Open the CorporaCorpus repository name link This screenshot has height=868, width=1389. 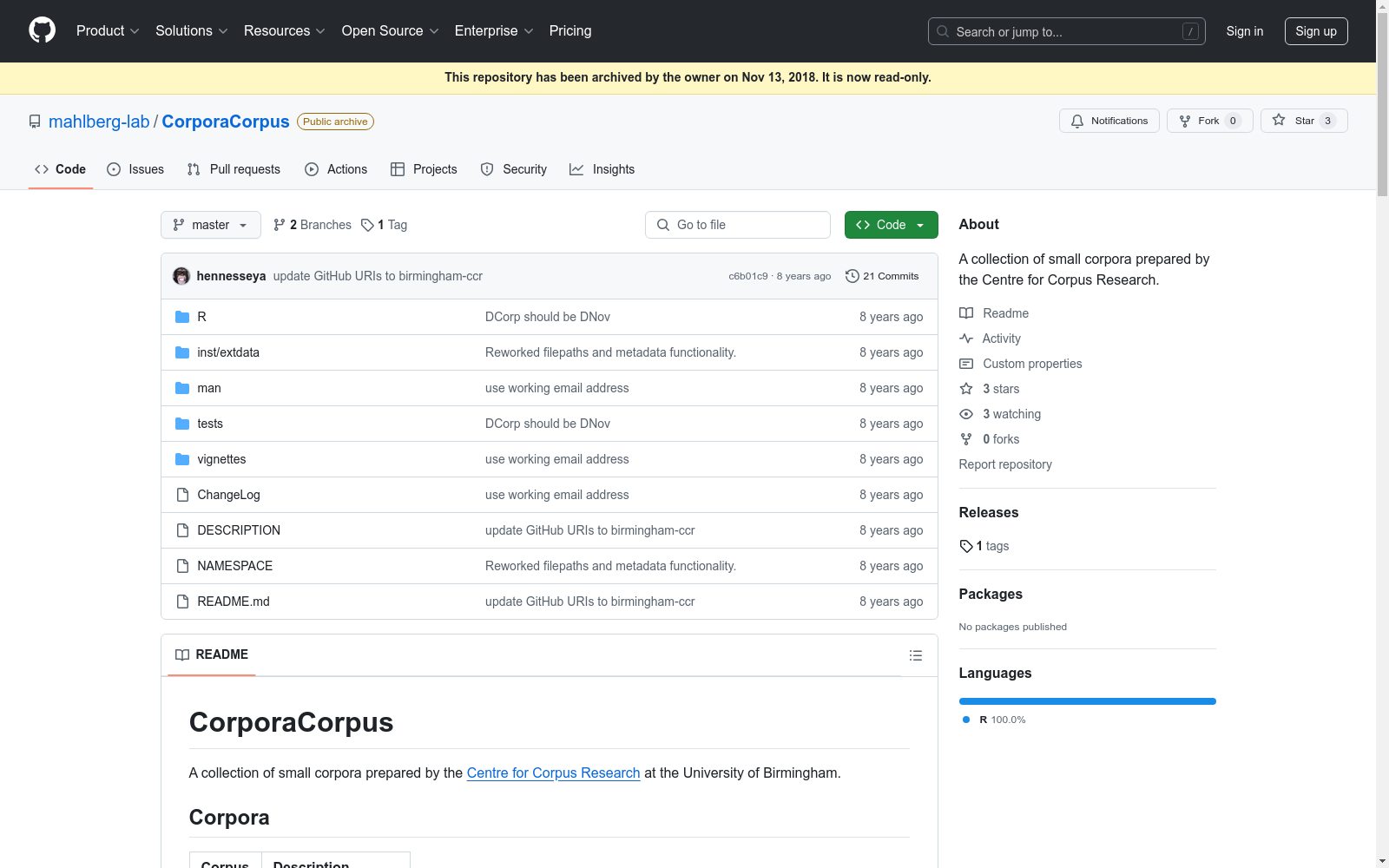click(226, 122)
